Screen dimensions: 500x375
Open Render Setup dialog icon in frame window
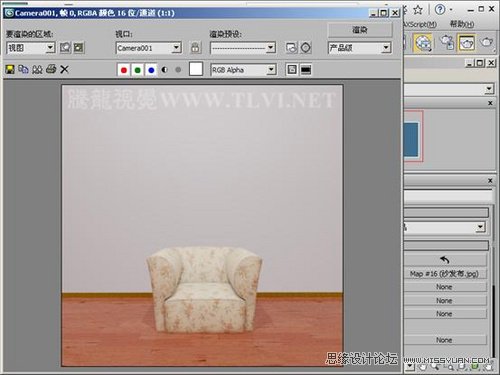tap(292, 48)
